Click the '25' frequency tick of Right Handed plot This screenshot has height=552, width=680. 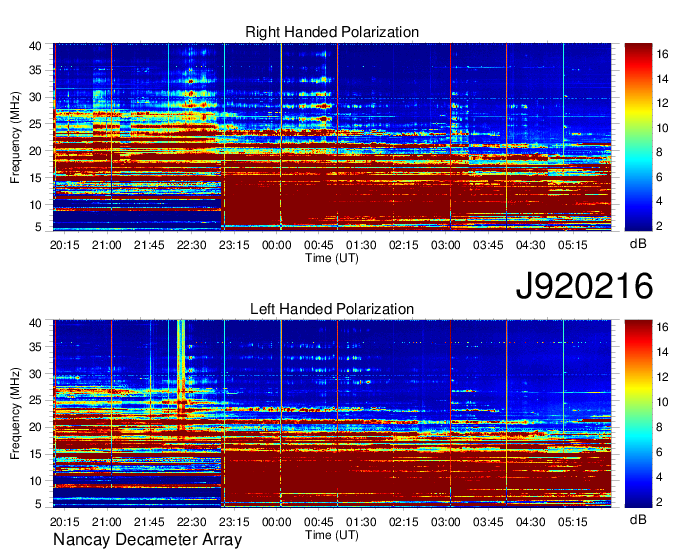coord(35,124)
